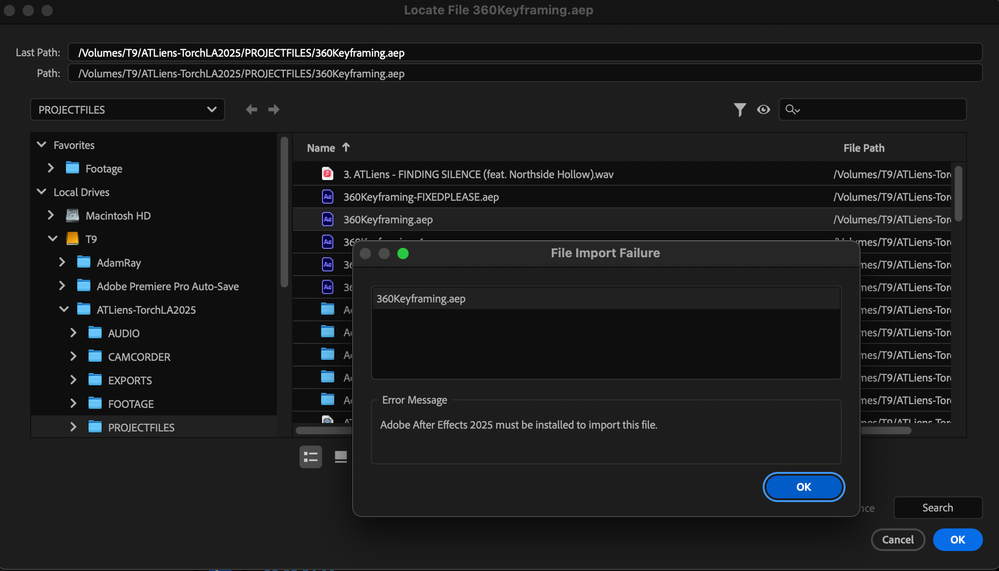Expand the AdamRay folder node
This screenshot has width=999, height=571.
coord(62,262)
